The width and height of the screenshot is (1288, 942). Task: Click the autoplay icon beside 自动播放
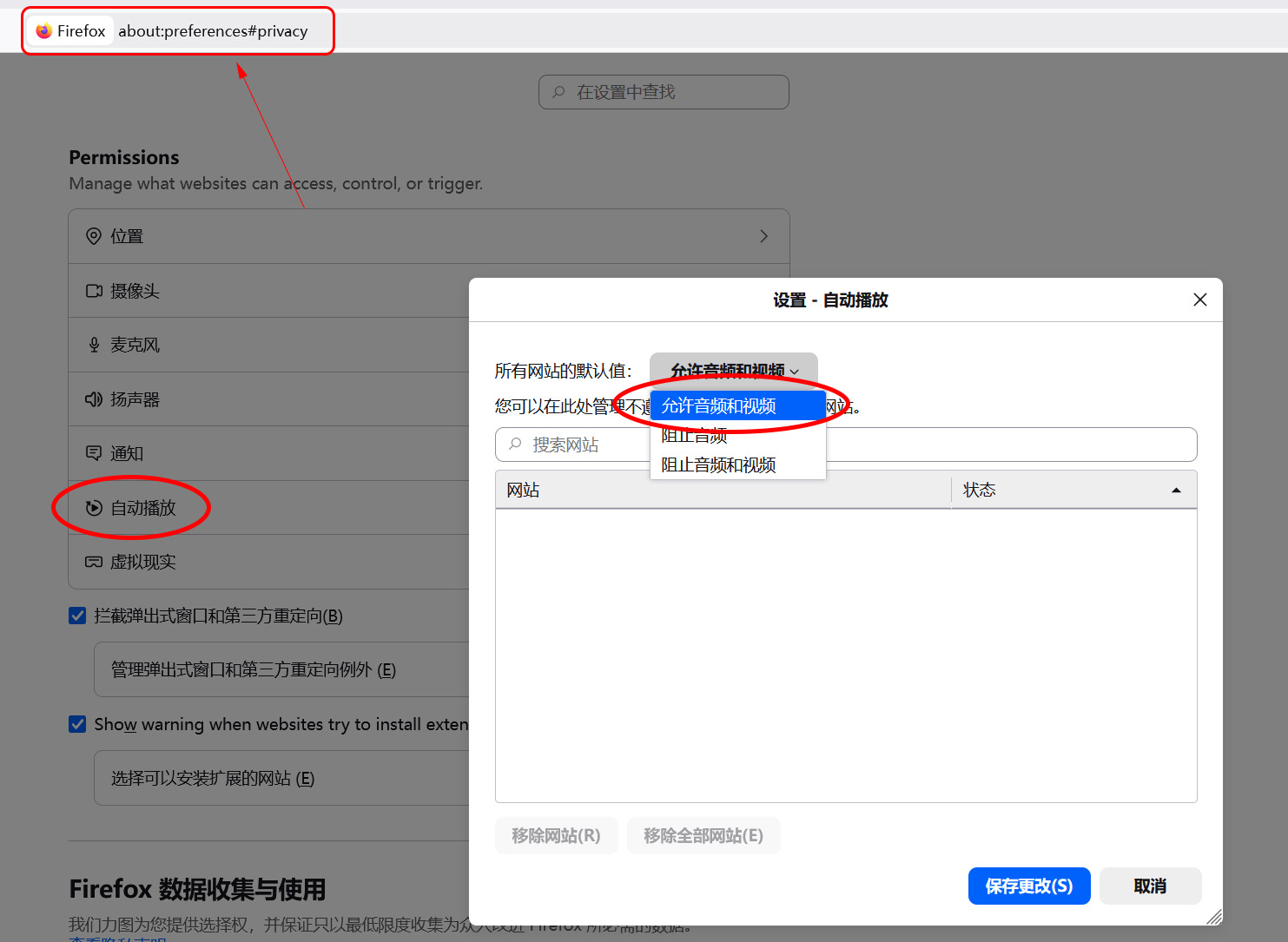point(94,508)
